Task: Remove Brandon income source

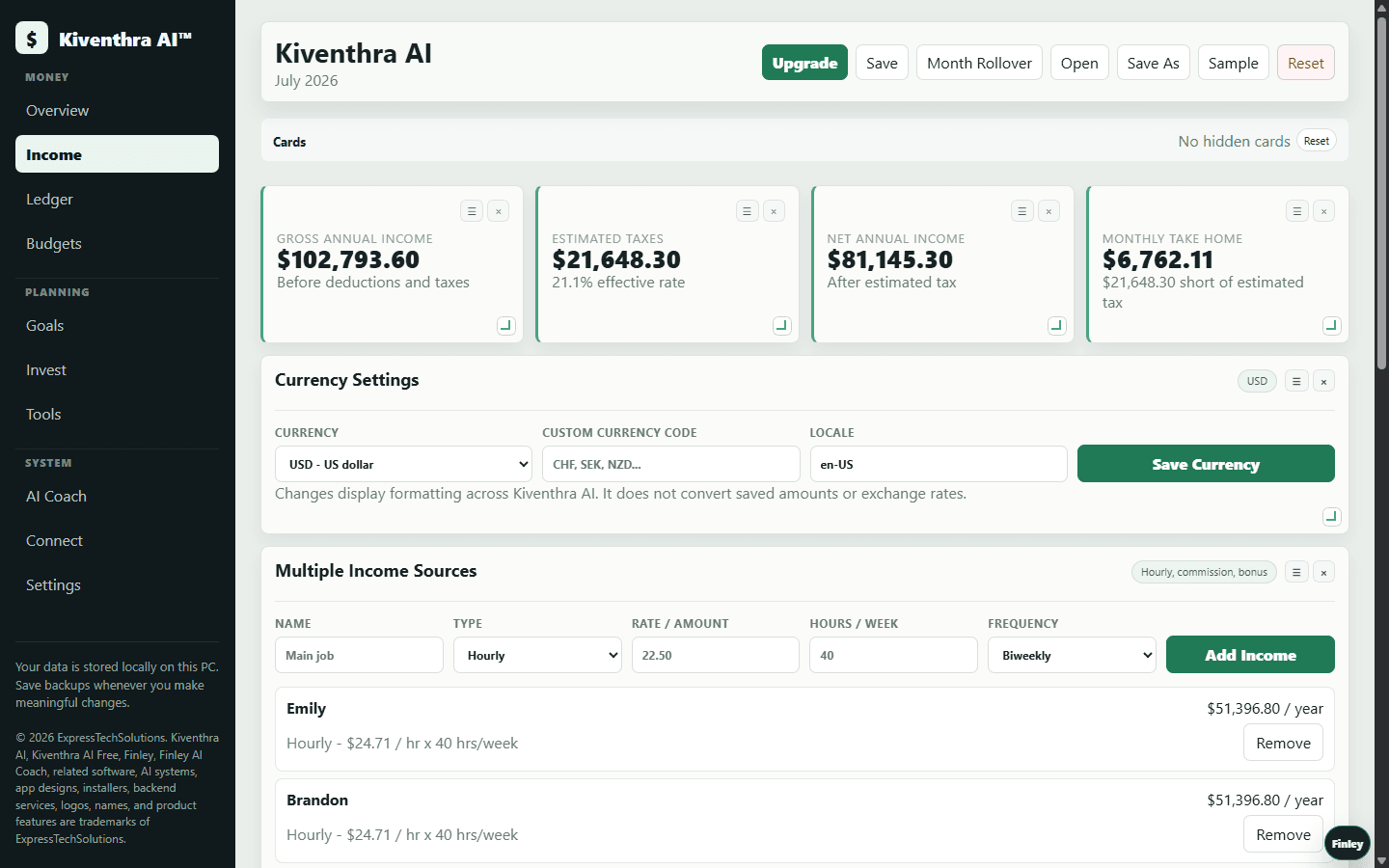Action: click(1283, 834)
